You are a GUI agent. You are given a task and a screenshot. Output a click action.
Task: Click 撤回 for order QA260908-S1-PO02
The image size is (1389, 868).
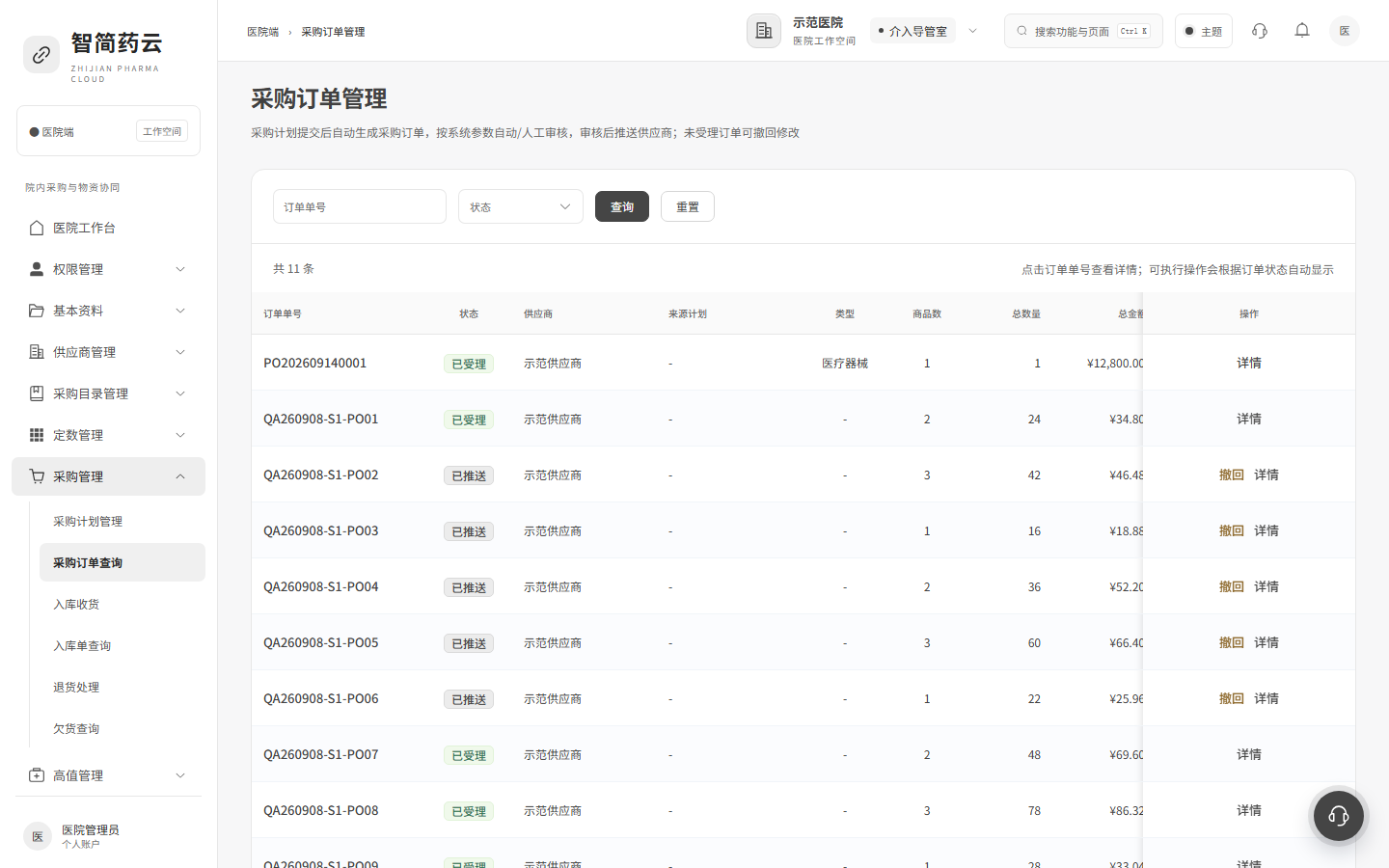pyautogui.click(x=1232, y=475)
